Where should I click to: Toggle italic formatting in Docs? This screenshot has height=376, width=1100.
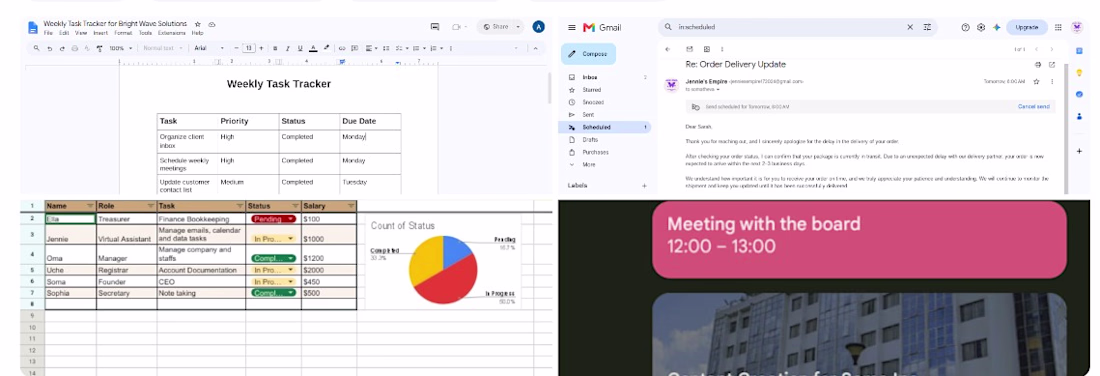288,48
